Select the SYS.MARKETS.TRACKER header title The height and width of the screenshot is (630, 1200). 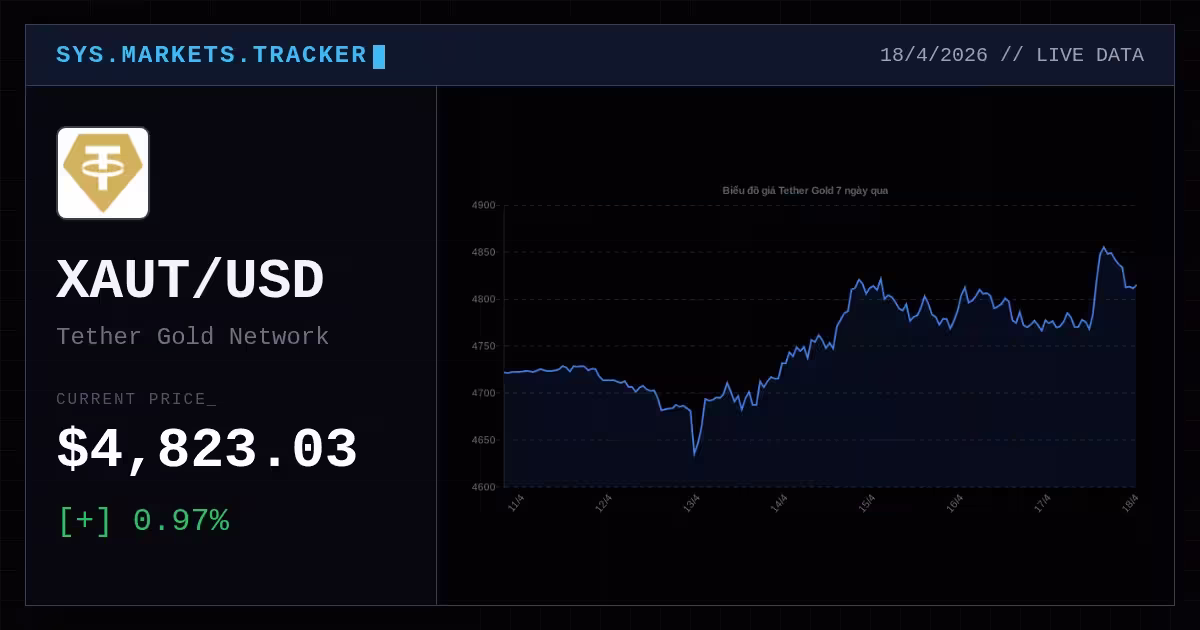click(x=211, y=55)
